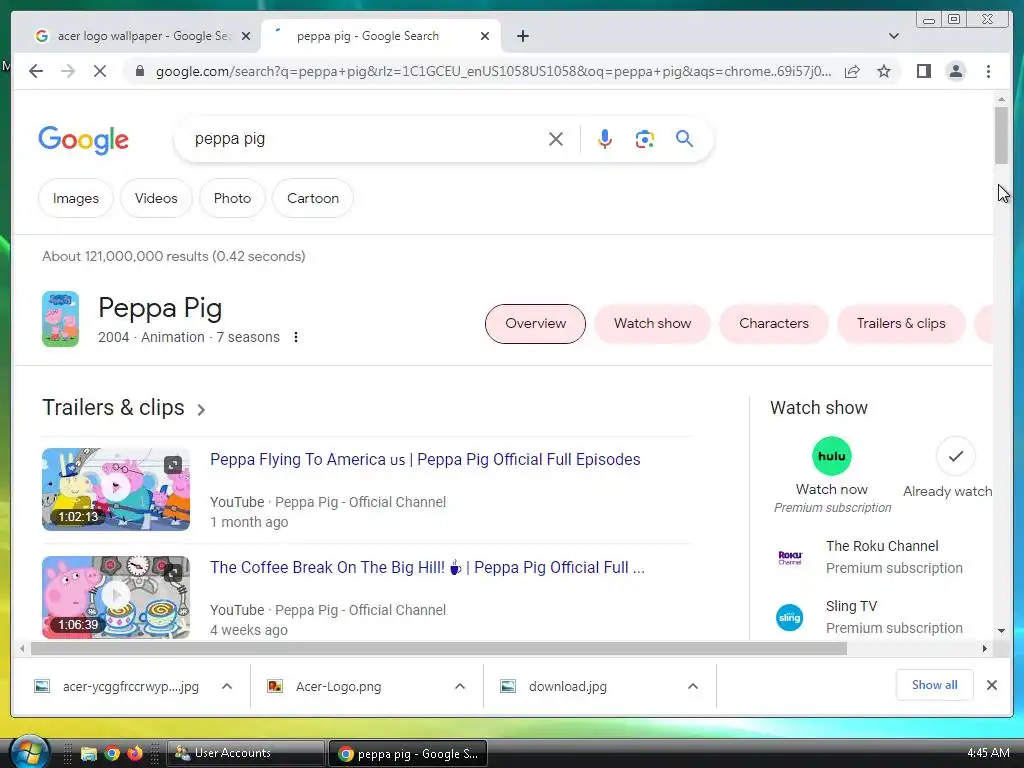Start voice search microphone
This screenshot has height=768, width=1024.
pos(605,139)
